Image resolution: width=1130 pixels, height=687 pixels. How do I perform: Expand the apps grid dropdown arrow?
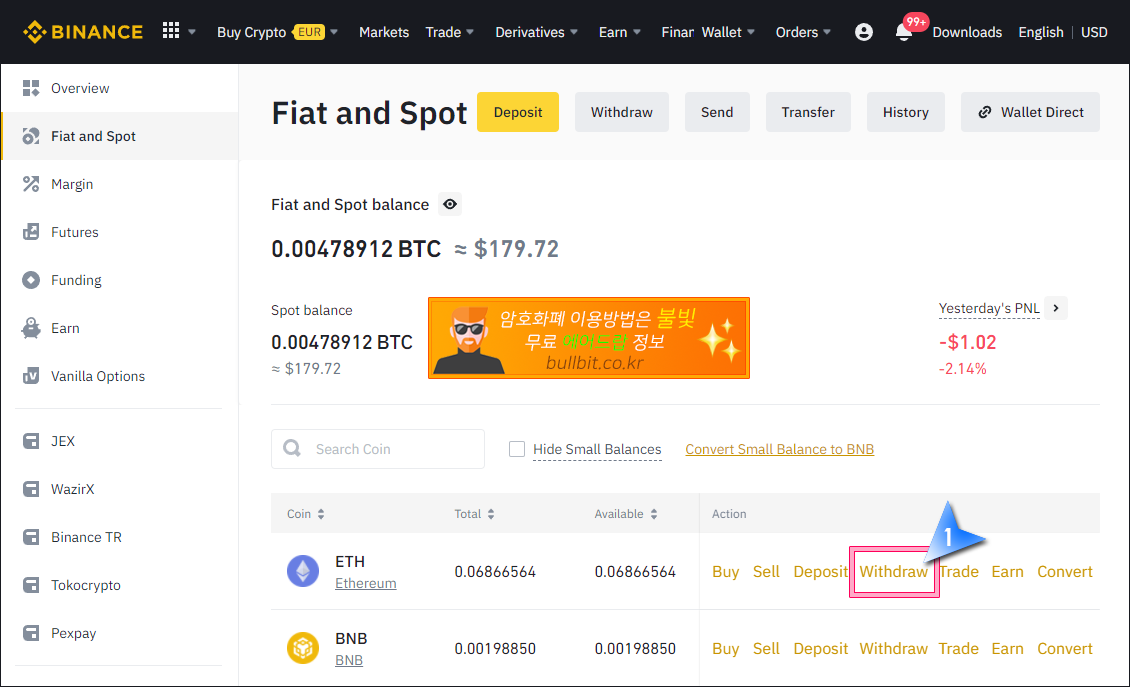pyautogui.click(x=192, y=32)
